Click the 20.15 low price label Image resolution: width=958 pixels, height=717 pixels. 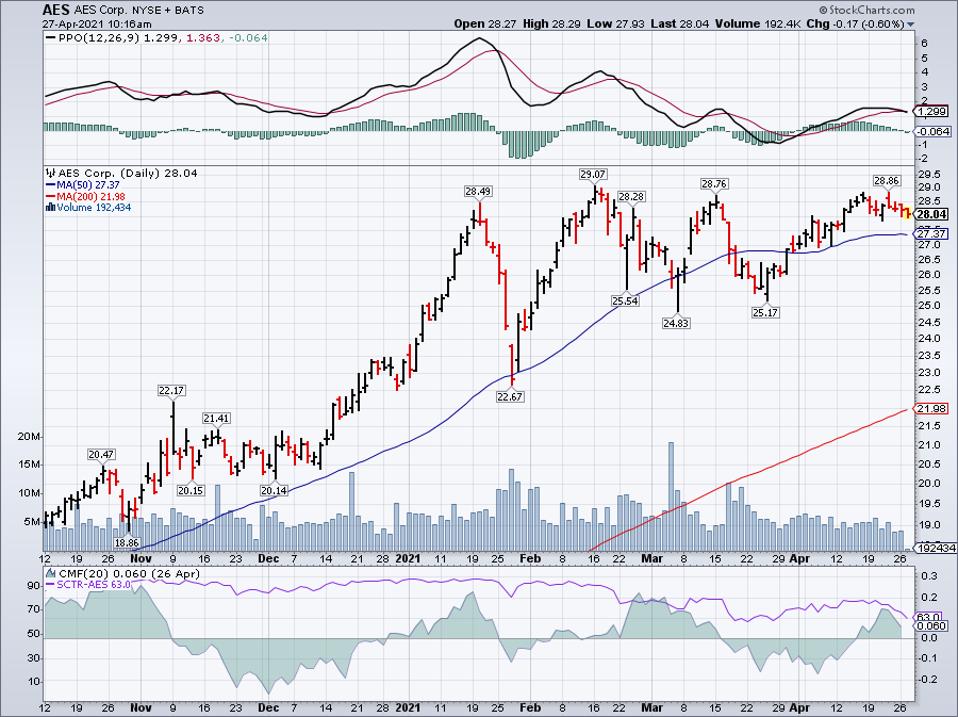tap(191, 490)
